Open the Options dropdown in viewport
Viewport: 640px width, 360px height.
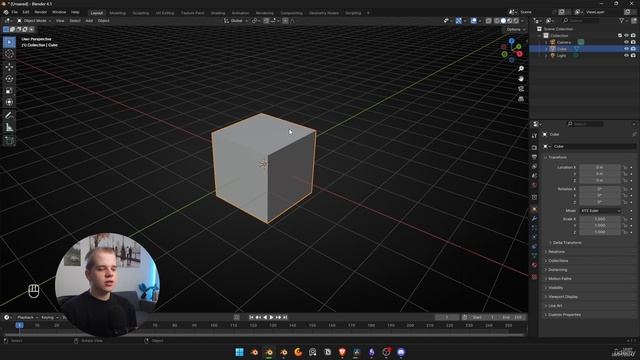515,29
